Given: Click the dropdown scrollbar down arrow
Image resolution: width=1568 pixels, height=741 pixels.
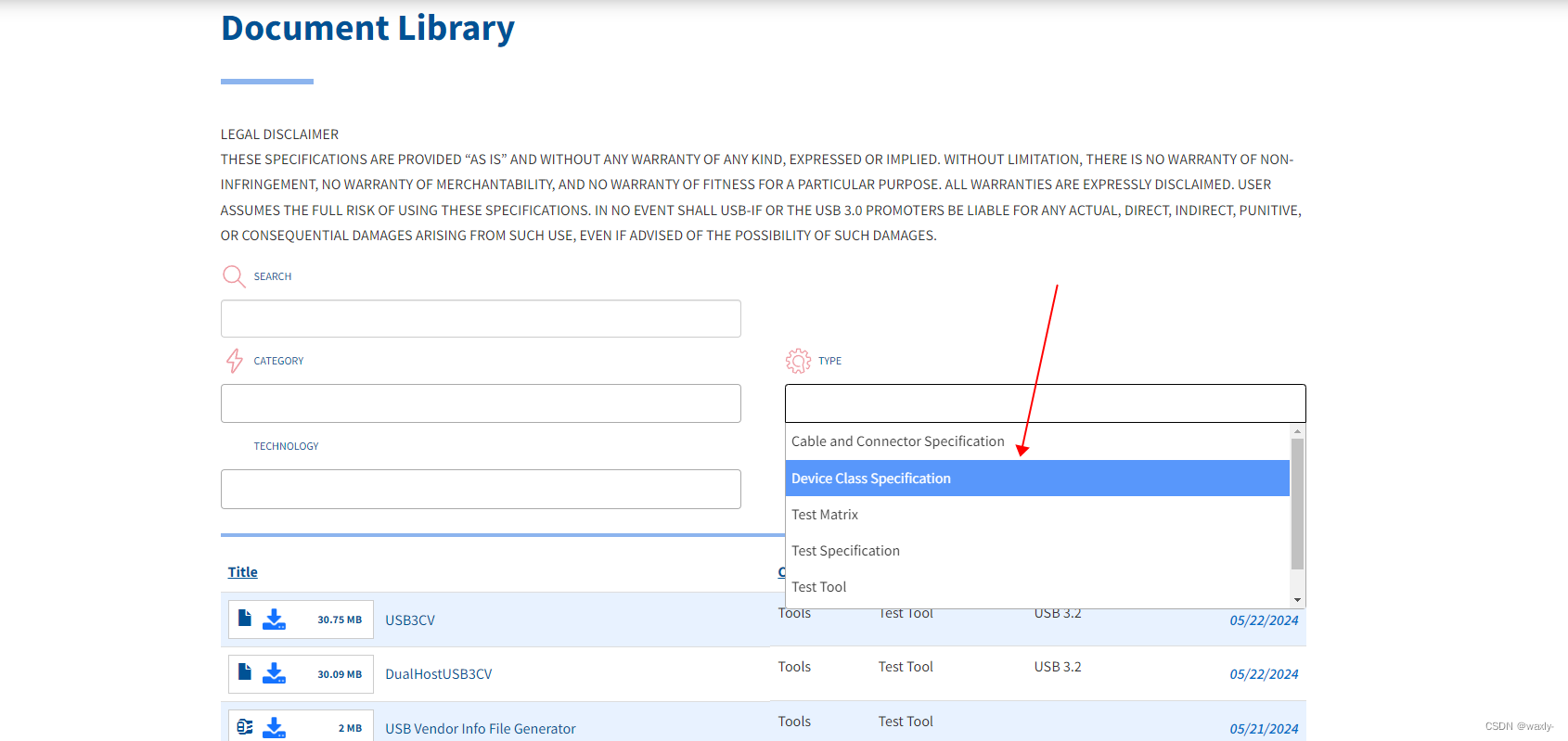Looking at the screenshot, I should [1298, 600].
